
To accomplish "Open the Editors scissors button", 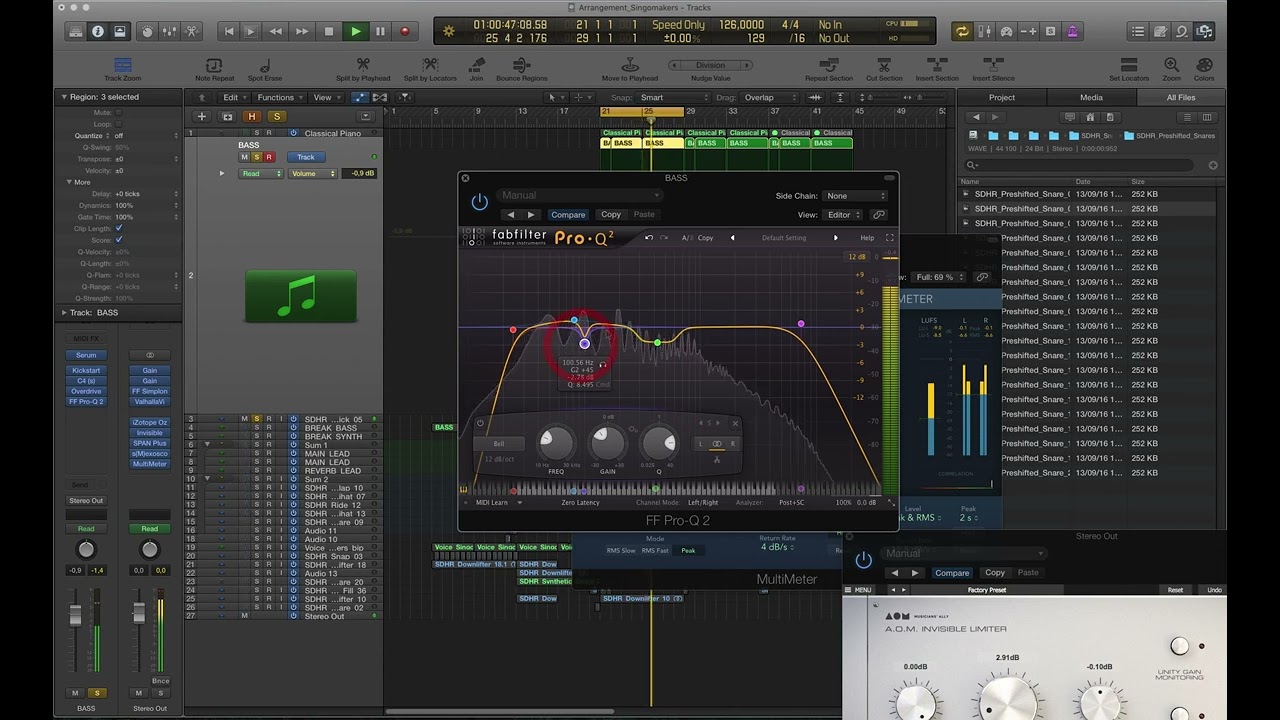I will (x=191, y=31).
